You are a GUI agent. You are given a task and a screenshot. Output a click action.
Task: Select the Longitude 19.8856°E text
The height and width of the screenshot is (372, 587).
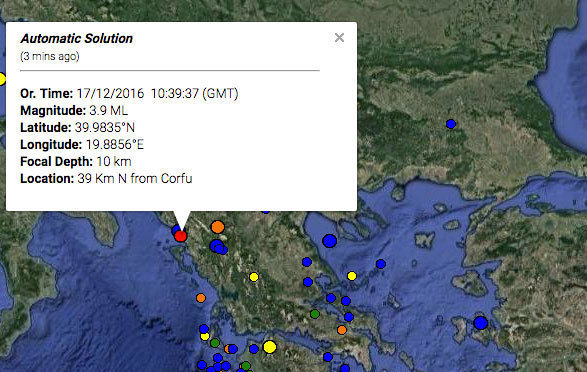click(x=82, y=144)
